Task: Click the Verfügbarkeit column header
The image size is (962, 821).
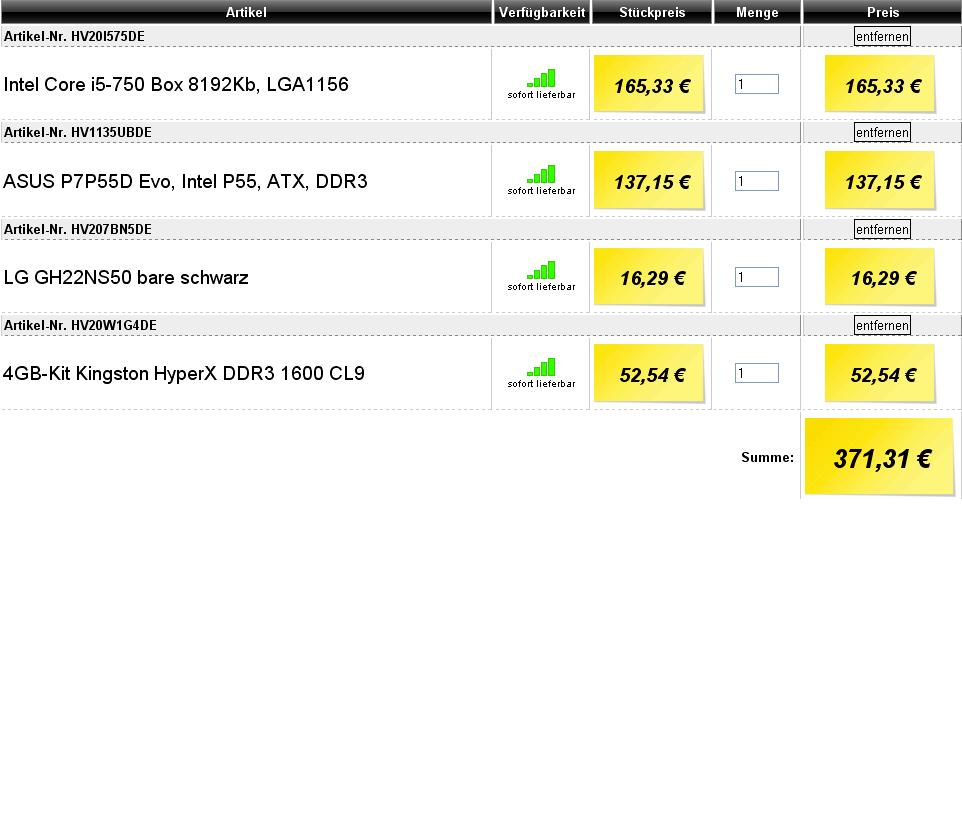Action: pos(542,12)
